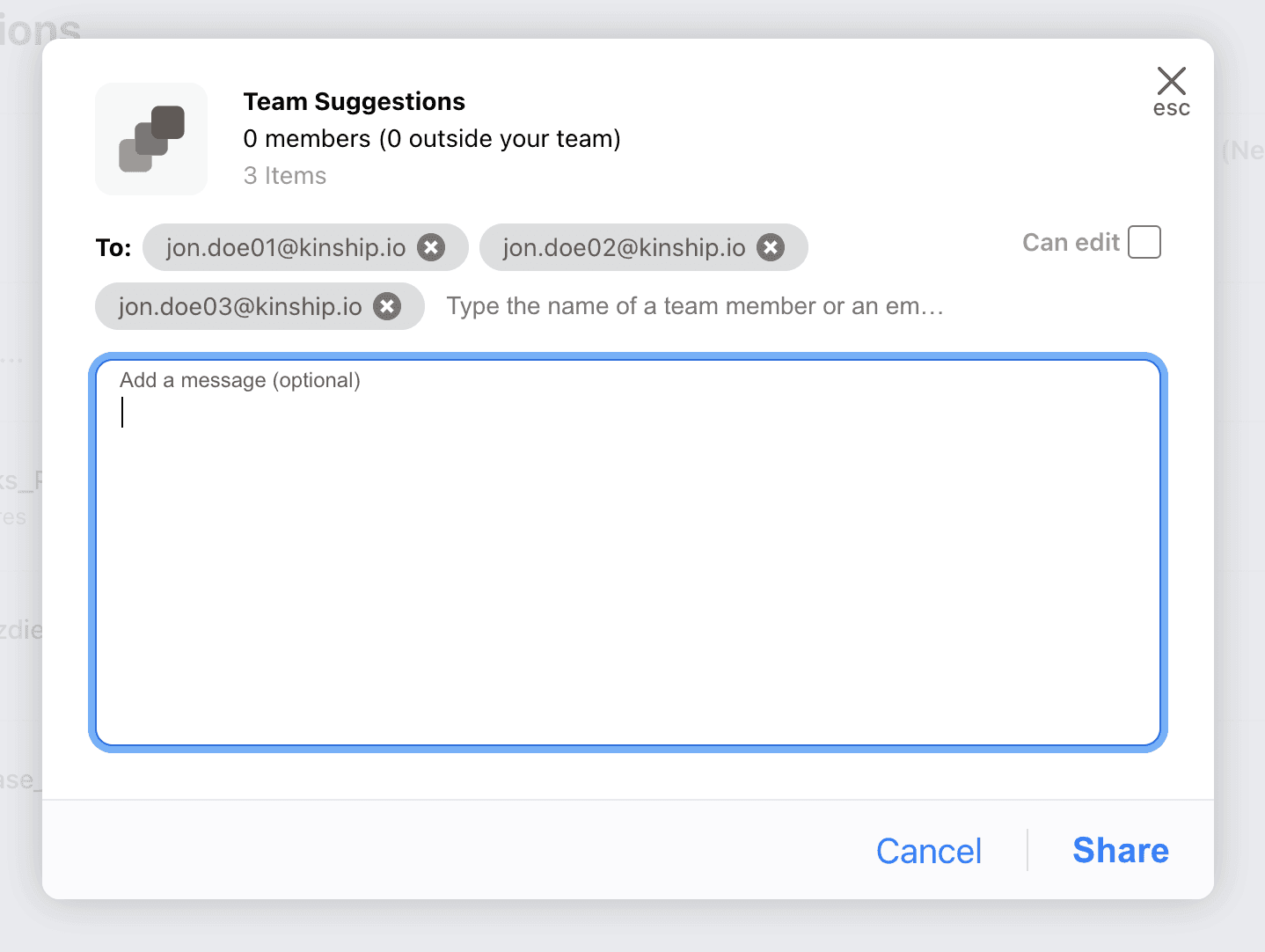Click the Team Suggestions collection icon
The height and width of the screenshot is (952, 1265).
(x=151, y=139)
